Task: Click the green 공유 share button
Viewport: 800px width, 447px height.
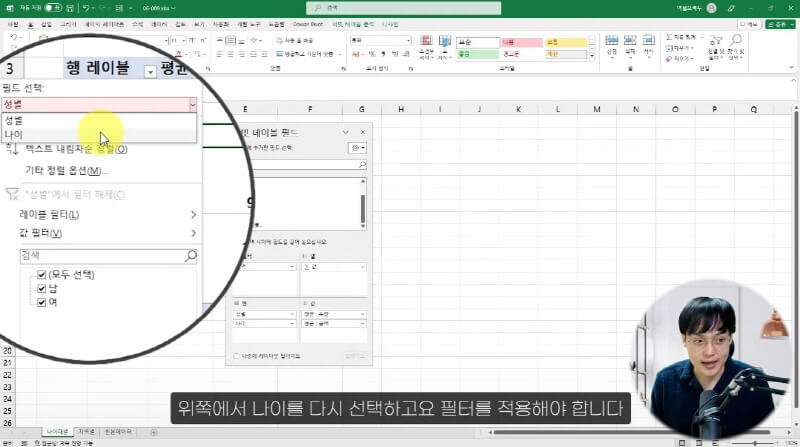Action: pyautogui.click(x=780, y=24)
